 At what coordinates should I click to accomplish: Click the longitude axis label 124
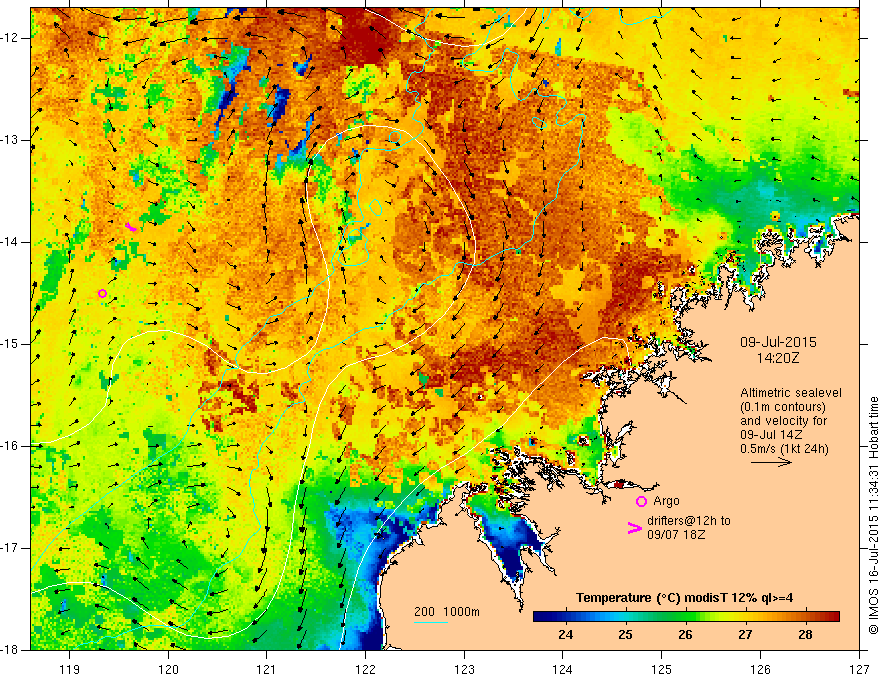(x=563, y=669)
